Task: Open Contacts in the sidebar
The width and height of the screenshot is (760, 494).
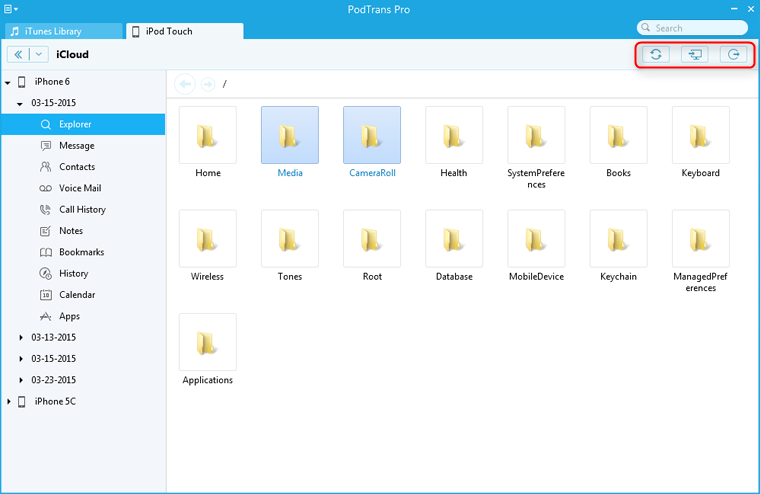Action: 76,167
